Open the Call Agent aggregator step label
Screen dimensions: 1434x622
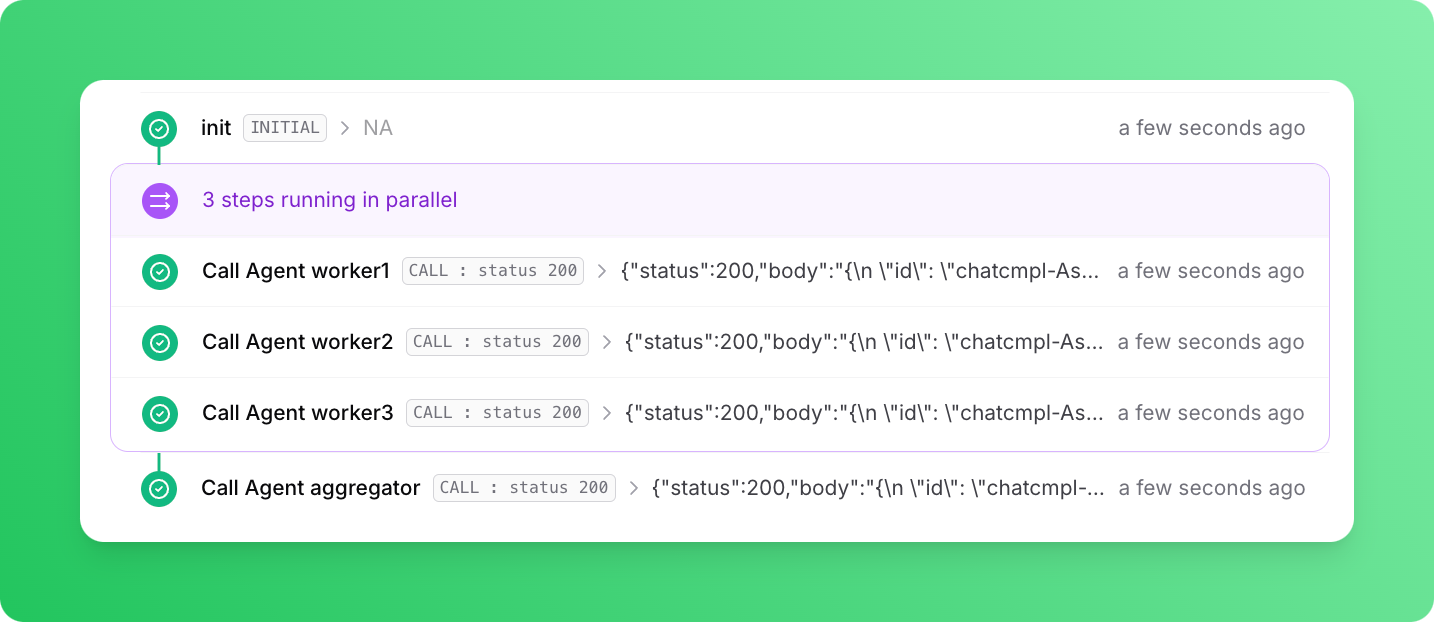point(311,488)
